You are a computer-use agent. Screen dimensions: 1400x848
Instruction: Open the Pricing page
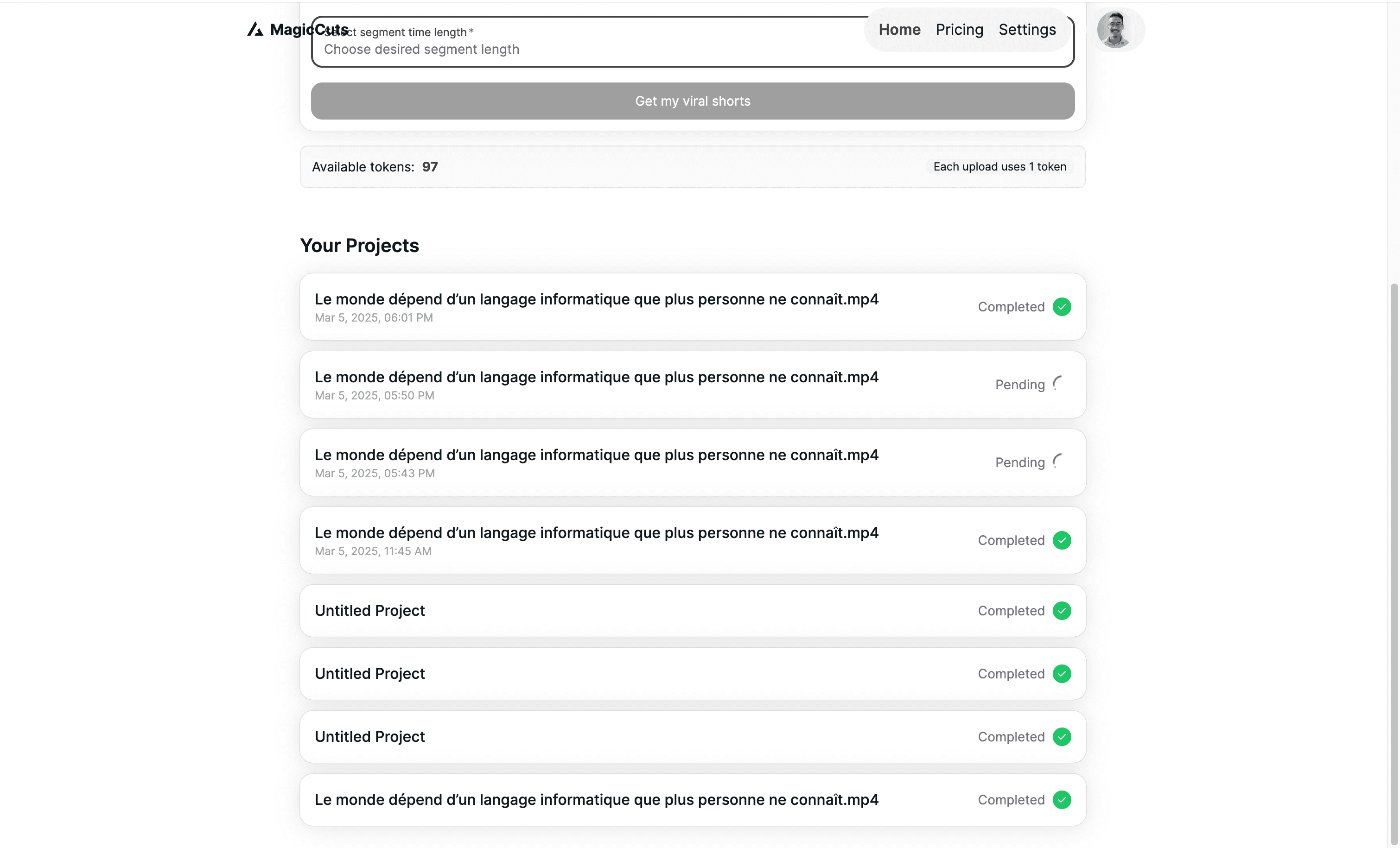pyautogui.click(x=959, y=30)
